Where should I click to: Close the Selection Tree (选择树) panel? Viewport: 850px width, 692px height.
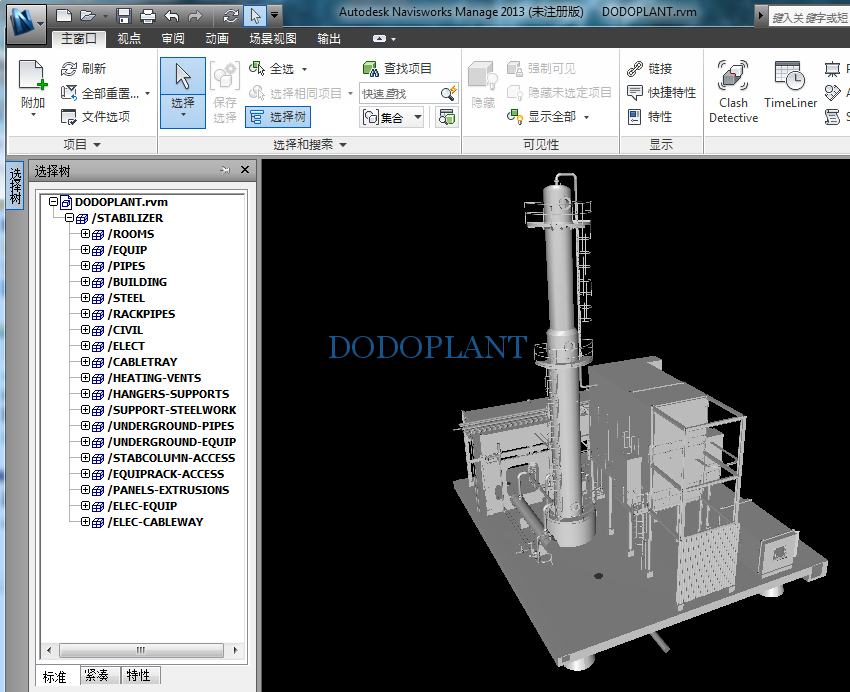point(245,170)
